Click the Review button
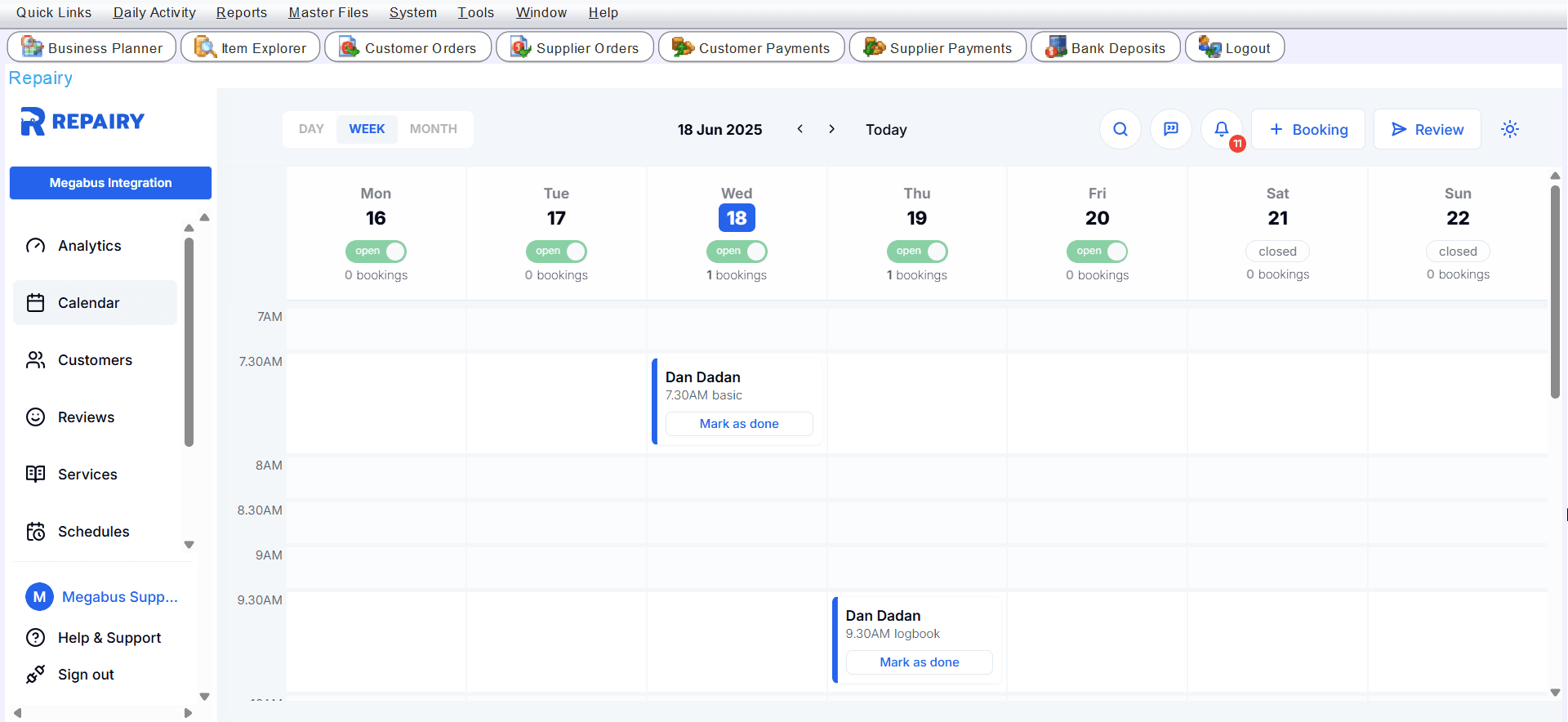 pos(1428,129)
